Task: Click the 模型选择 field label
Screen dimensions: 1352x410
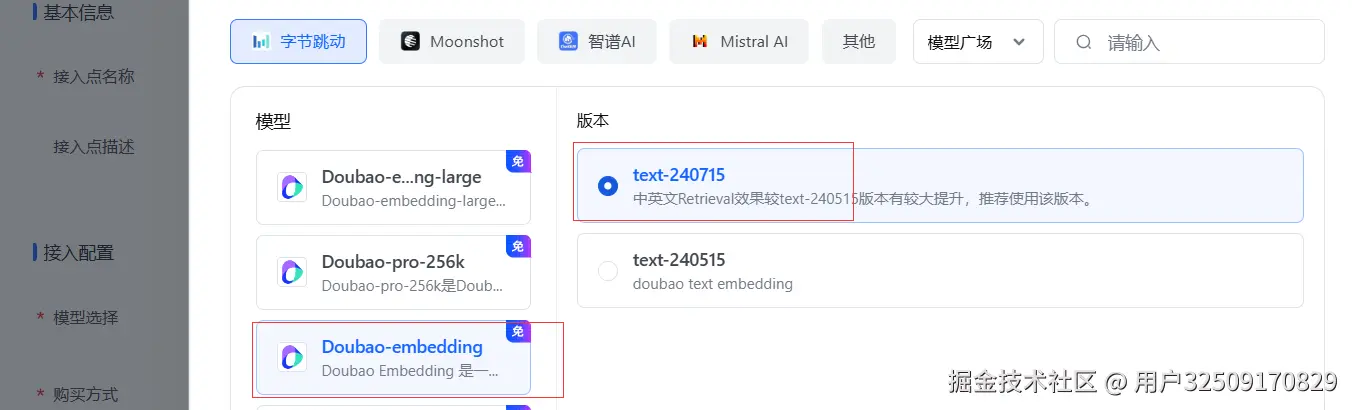Action: (x=86, y=318)
